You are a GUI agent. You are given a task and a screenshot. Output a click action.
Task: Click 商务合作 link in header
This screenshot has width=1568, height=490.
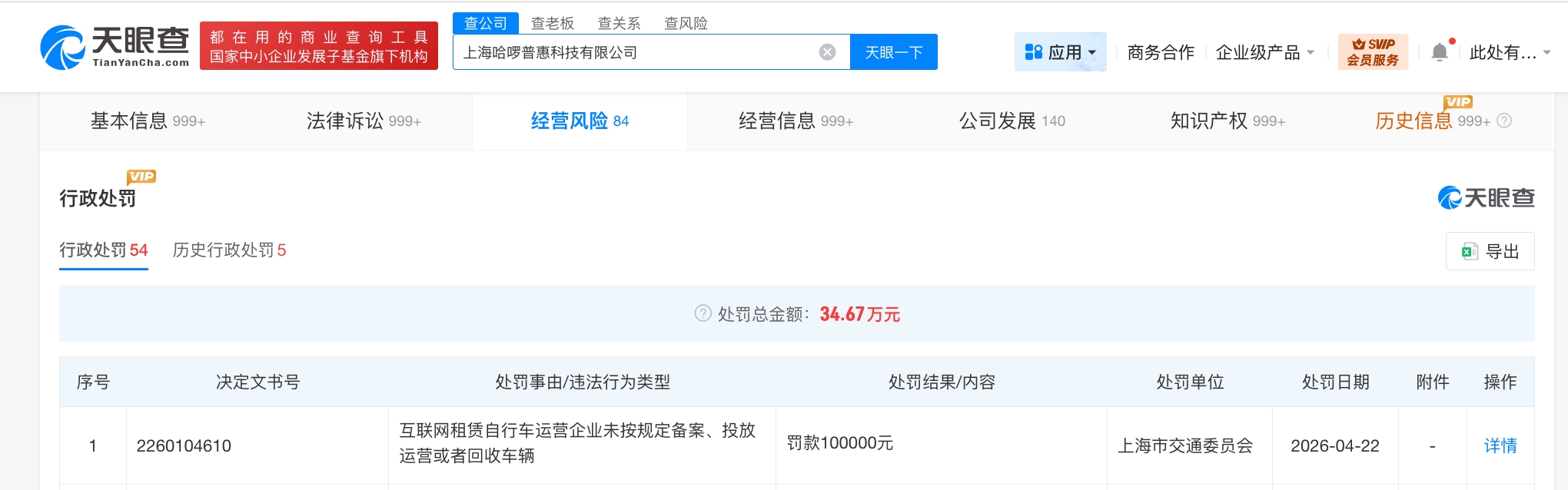pos(1160,52)
